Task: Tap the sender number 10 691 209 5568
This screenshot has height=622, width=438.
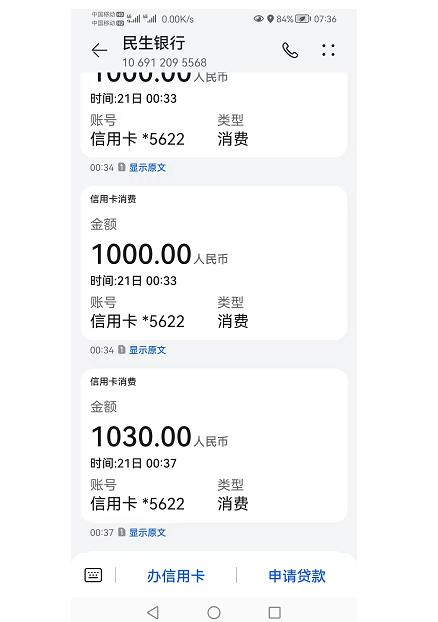Action: [164, 62]
